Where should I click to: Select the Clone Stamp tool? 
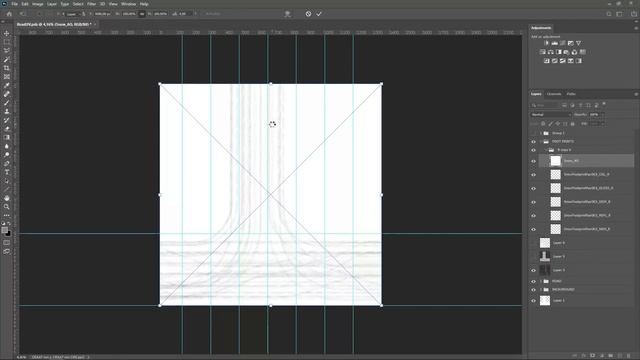(7, 111)
